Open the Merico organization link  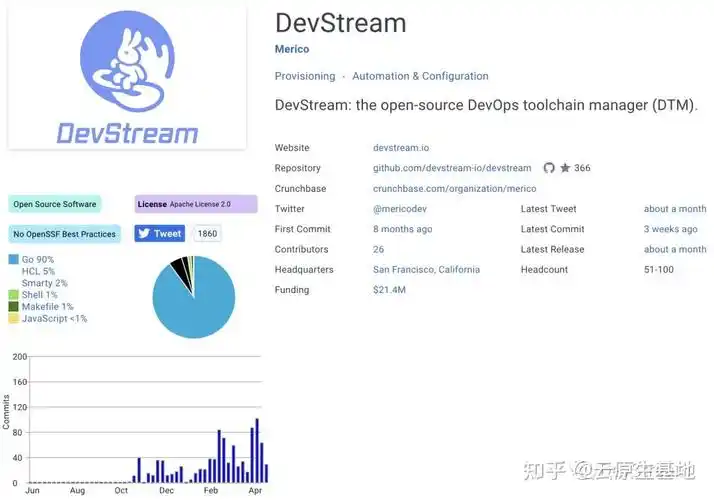tap(292, 49)
